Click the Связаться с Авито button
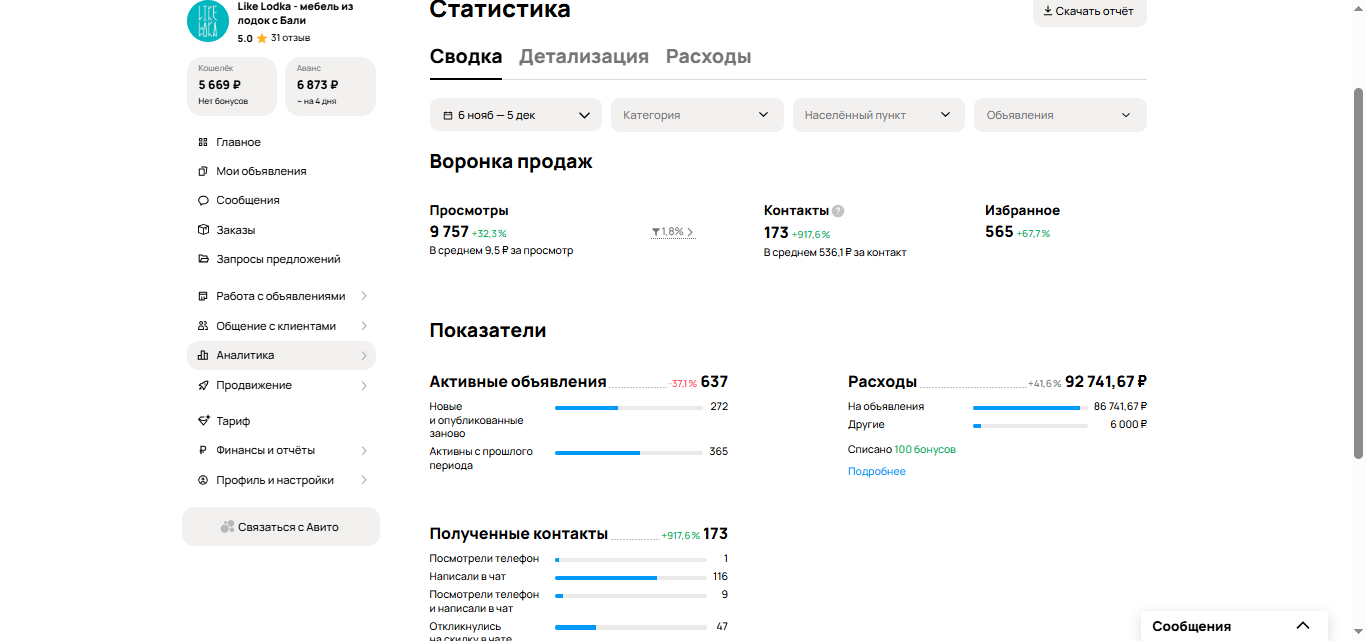 tap(281, 527)
